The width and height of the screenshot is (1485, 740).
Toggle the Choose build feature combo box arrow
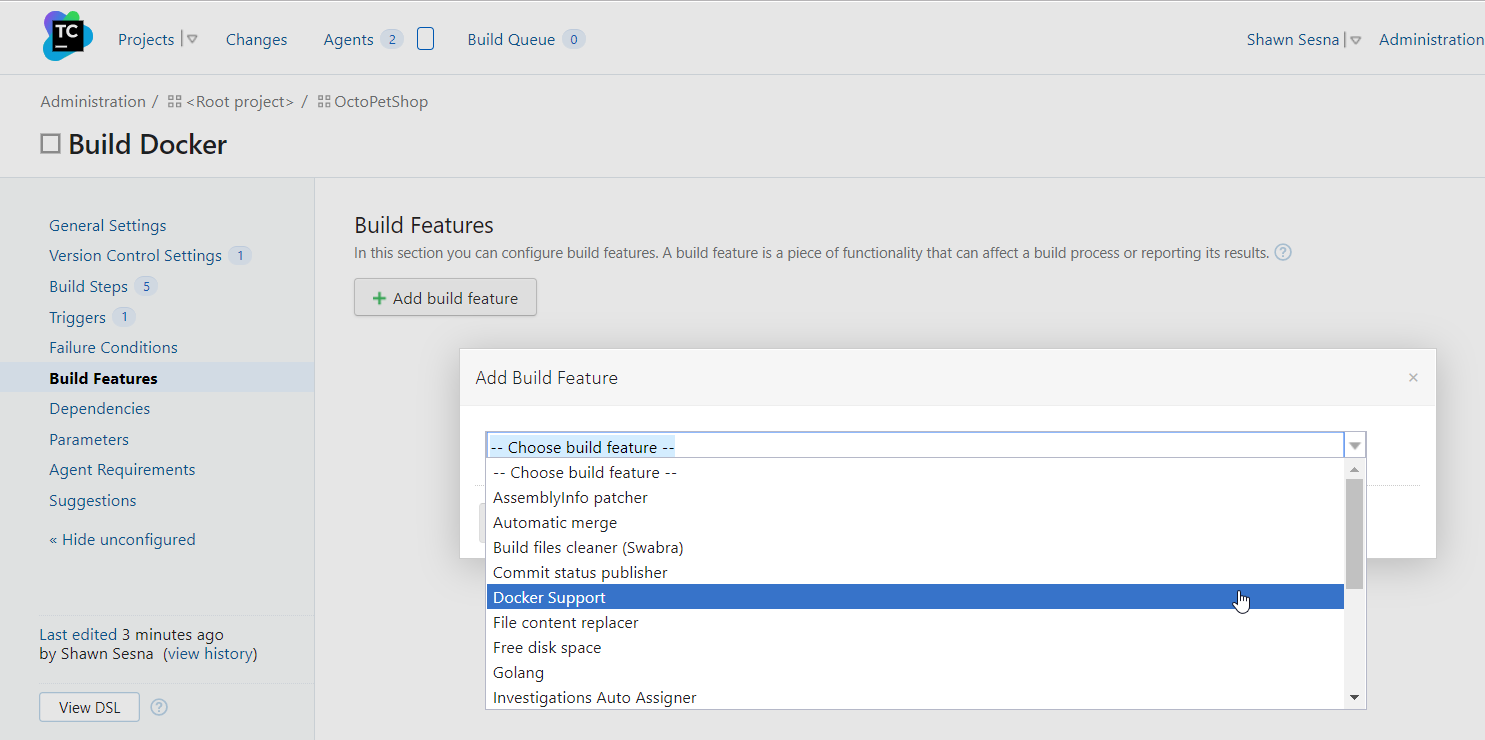[1355, 446]
